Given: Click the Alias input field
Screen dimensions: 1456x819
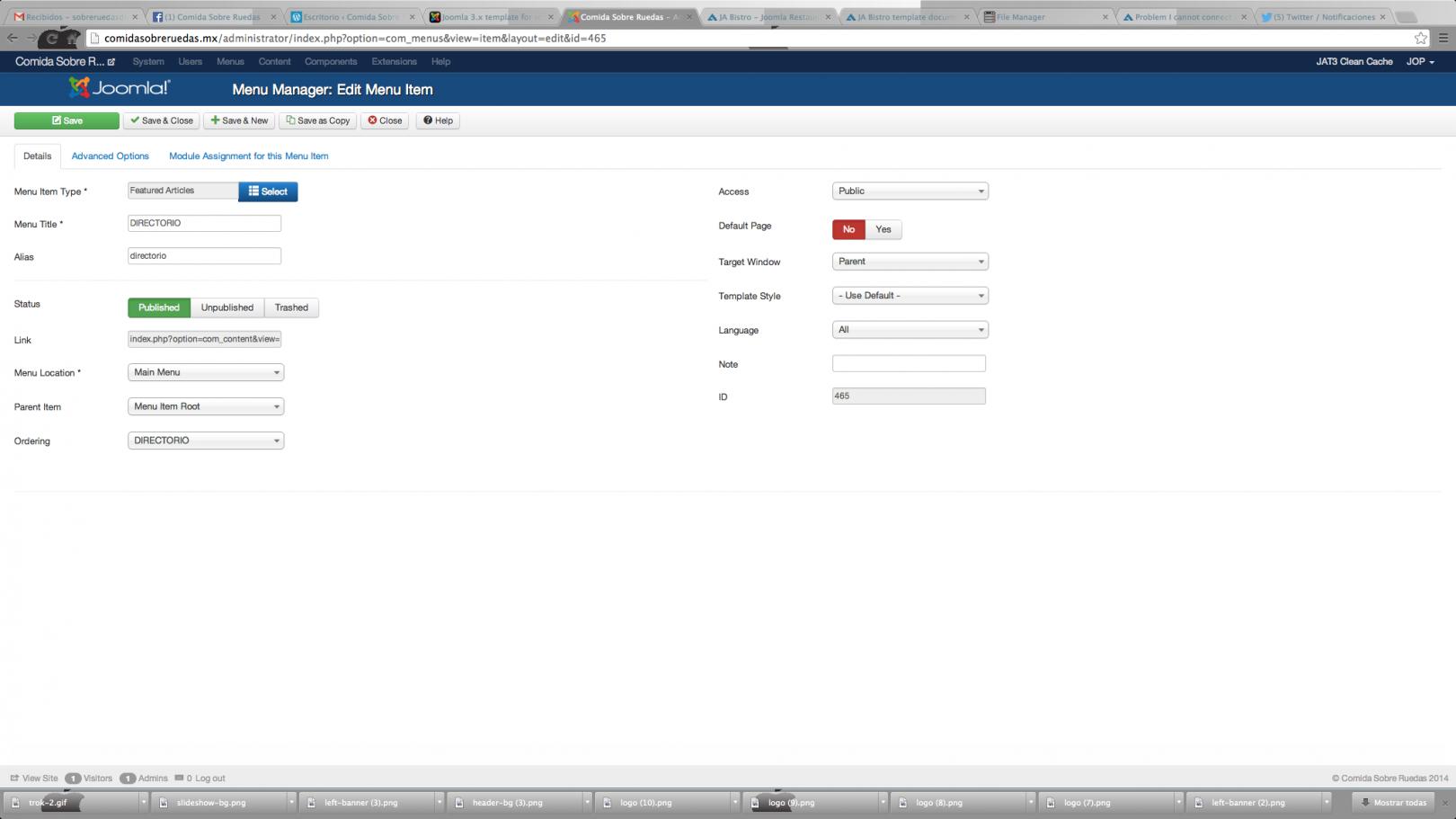Looking at the screenshot, I should coord(205,256).
